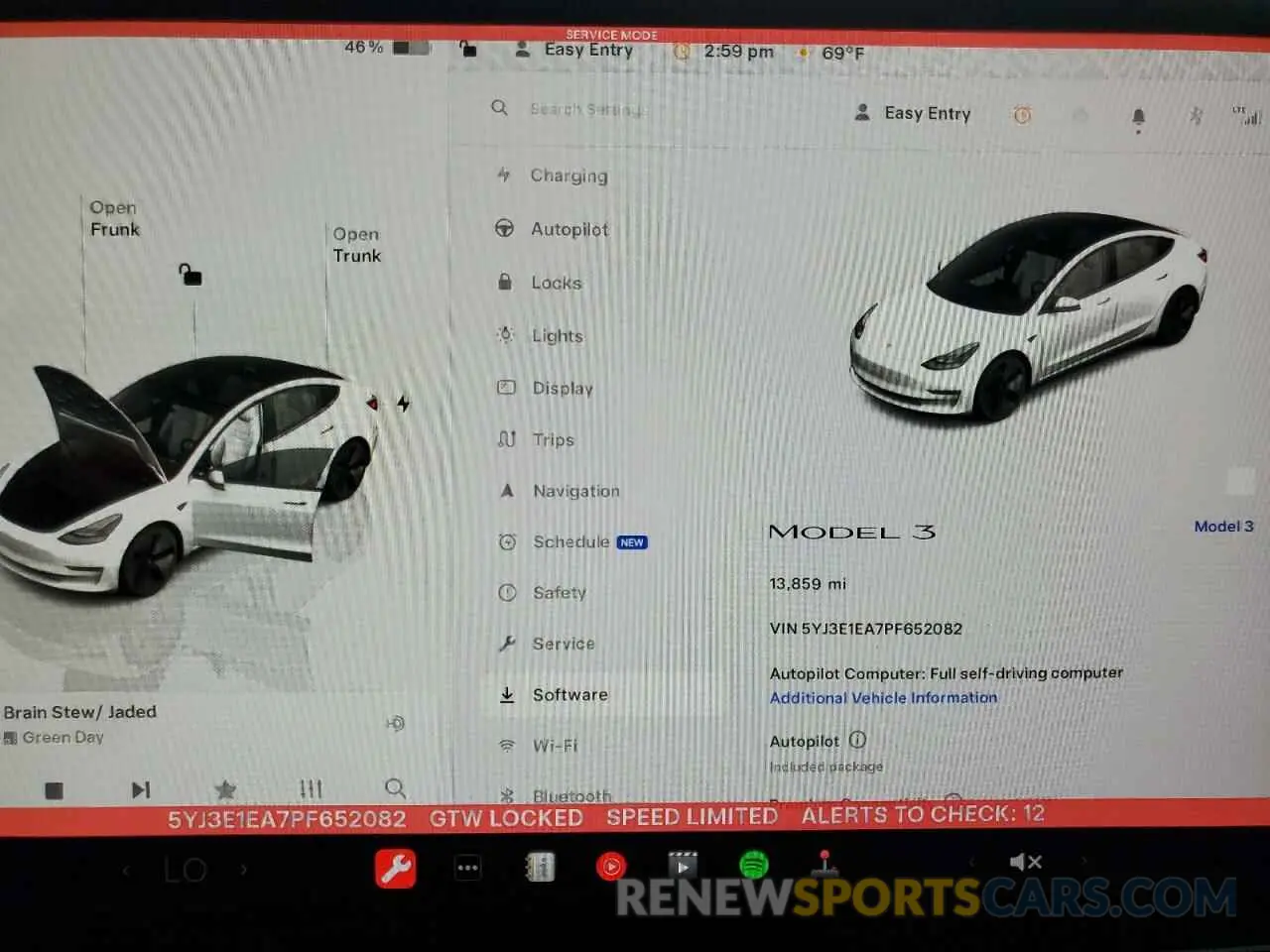Tap the LO cabin temperature setting
The width and height of the screenshot is (1270, 952).
[x=185, y=871]
